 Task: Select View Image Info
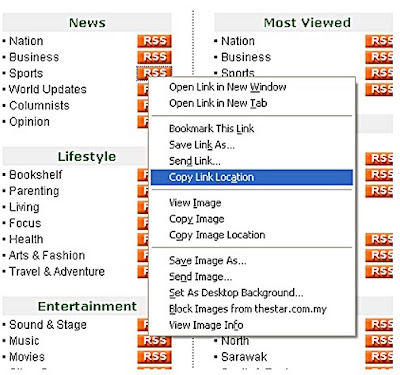coord(252,325)
